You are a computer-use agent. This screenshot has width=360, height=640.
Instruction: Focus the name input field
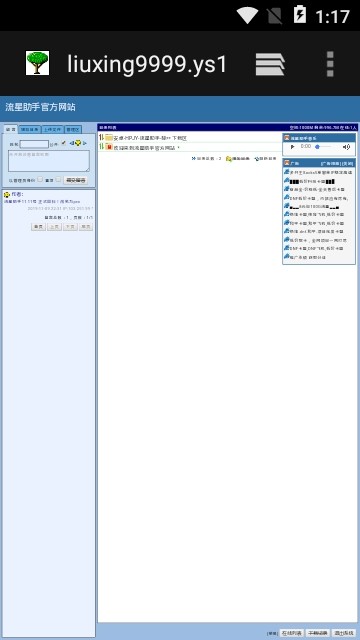(34, 144)
